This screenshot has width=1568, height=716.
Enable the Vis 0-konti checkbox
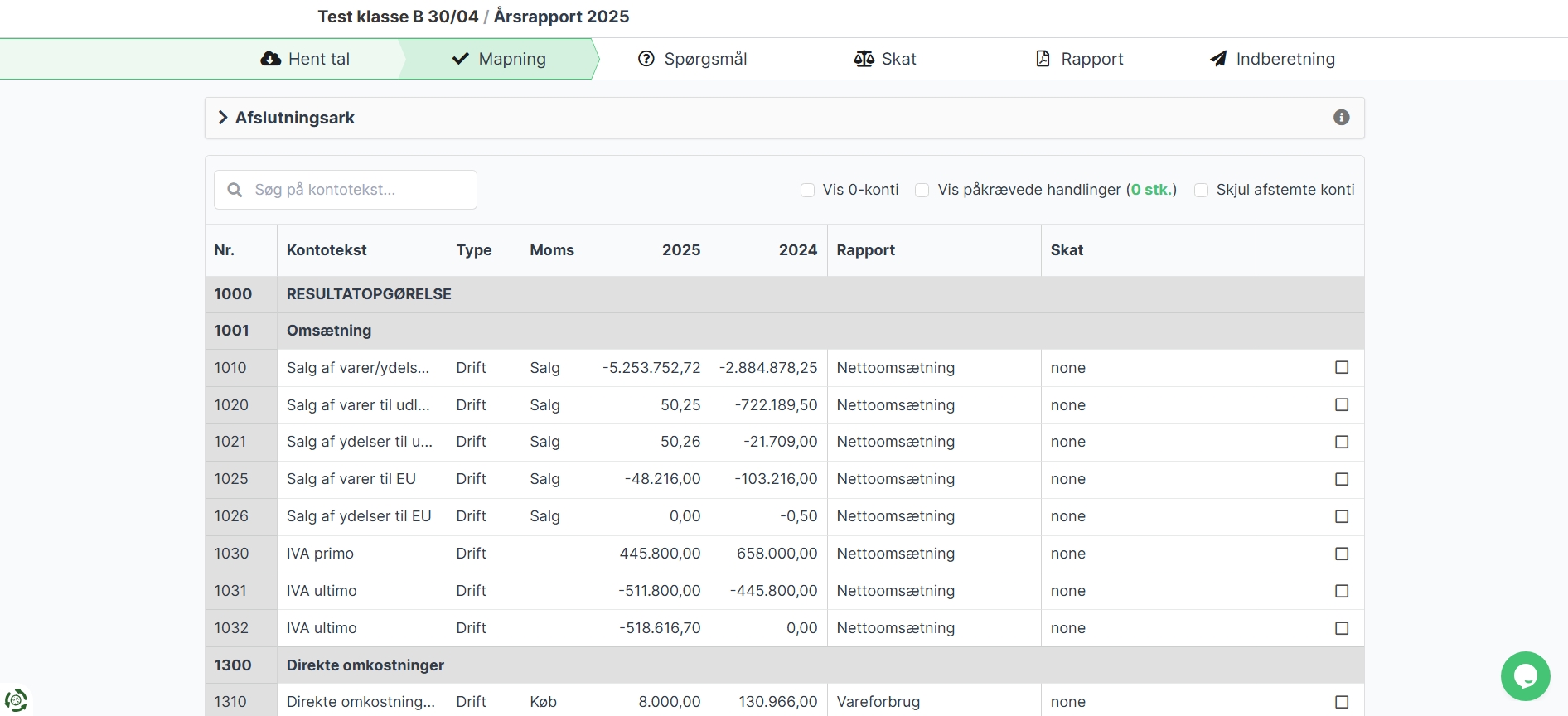point(807,191)
